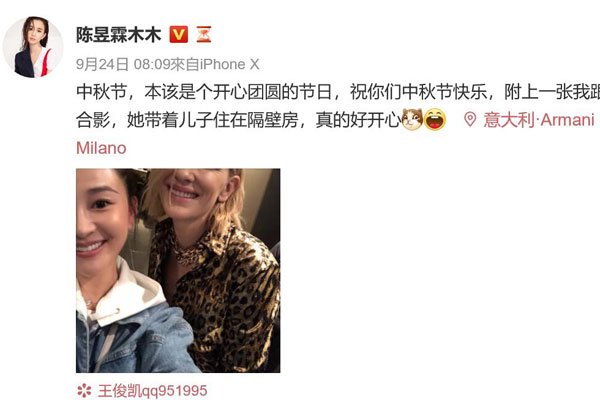Open the 意大利·Armani location link
Image resolution: width=600 pixels, height=400 pixels.
click(x=538, y=120)
